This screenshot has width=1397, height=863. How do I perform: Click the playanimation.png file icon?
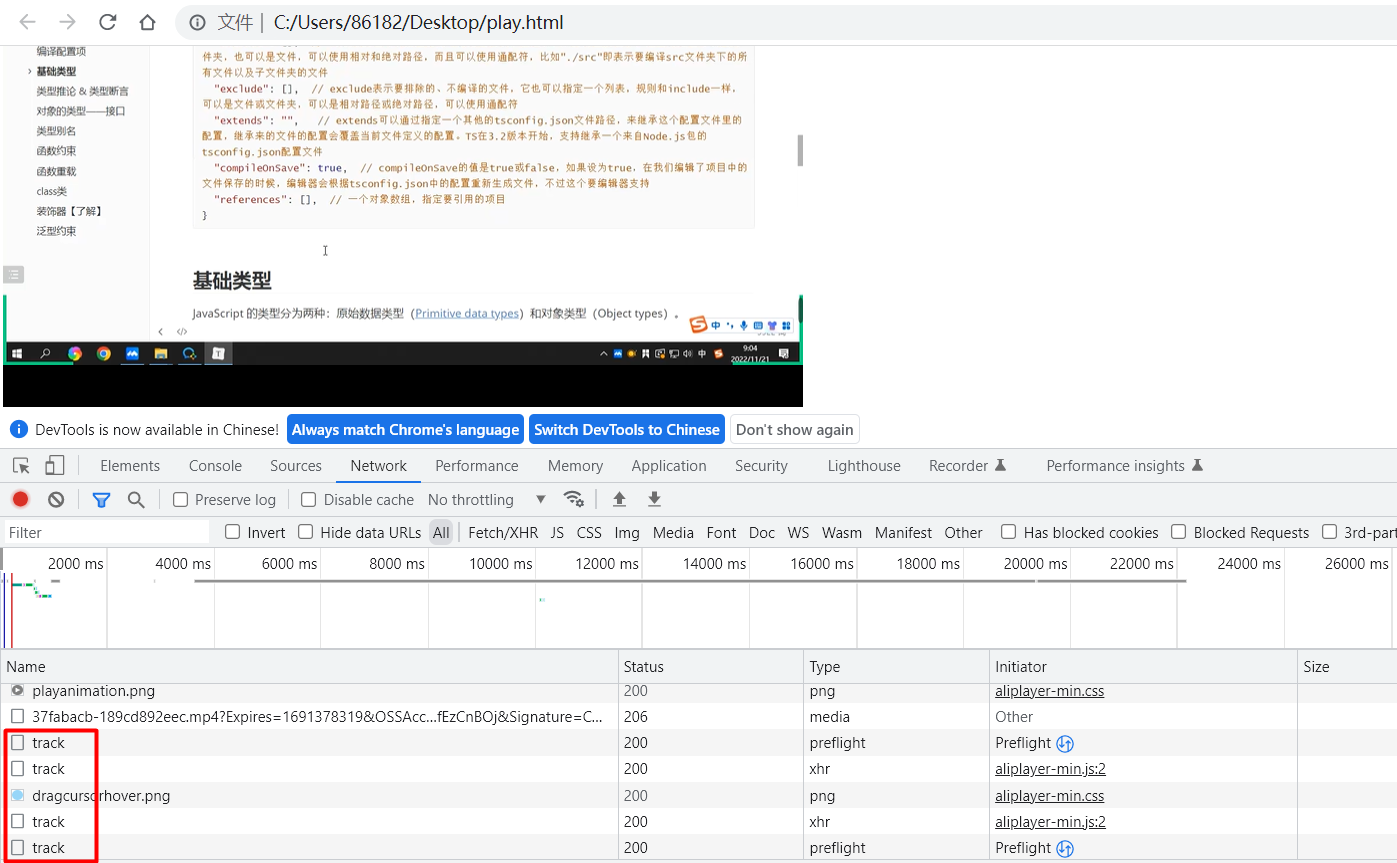pos(17,690)
